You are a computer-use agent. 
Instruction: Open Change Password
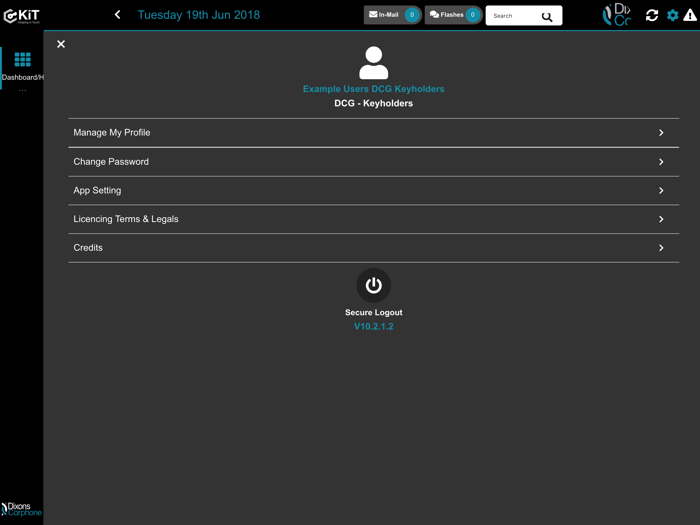pos(374,162)
